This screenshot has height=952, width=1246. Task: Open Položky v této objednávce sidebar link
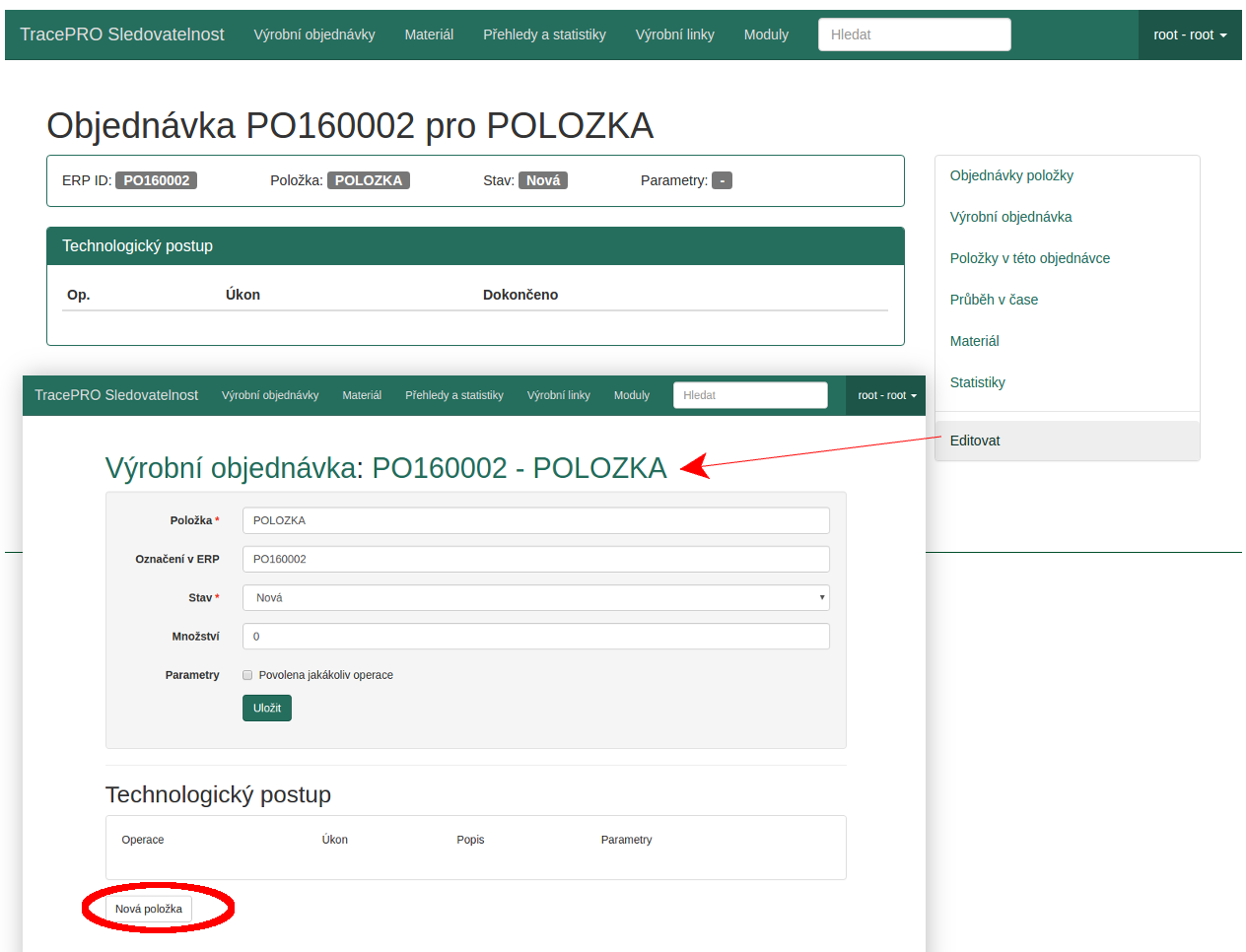pyautogui.click(x=1030, y=258)
